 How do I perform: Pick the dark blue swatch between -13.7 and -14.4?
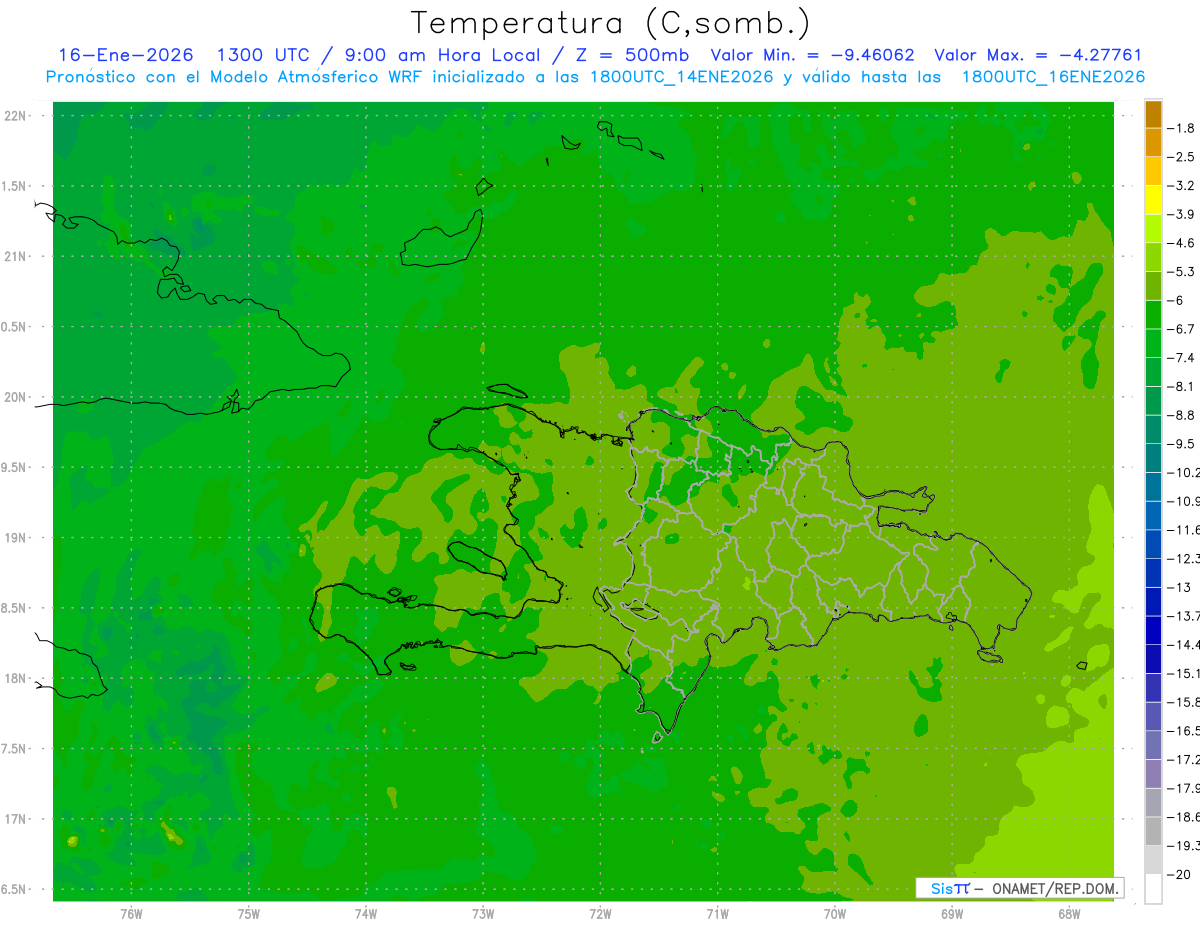1153,630
